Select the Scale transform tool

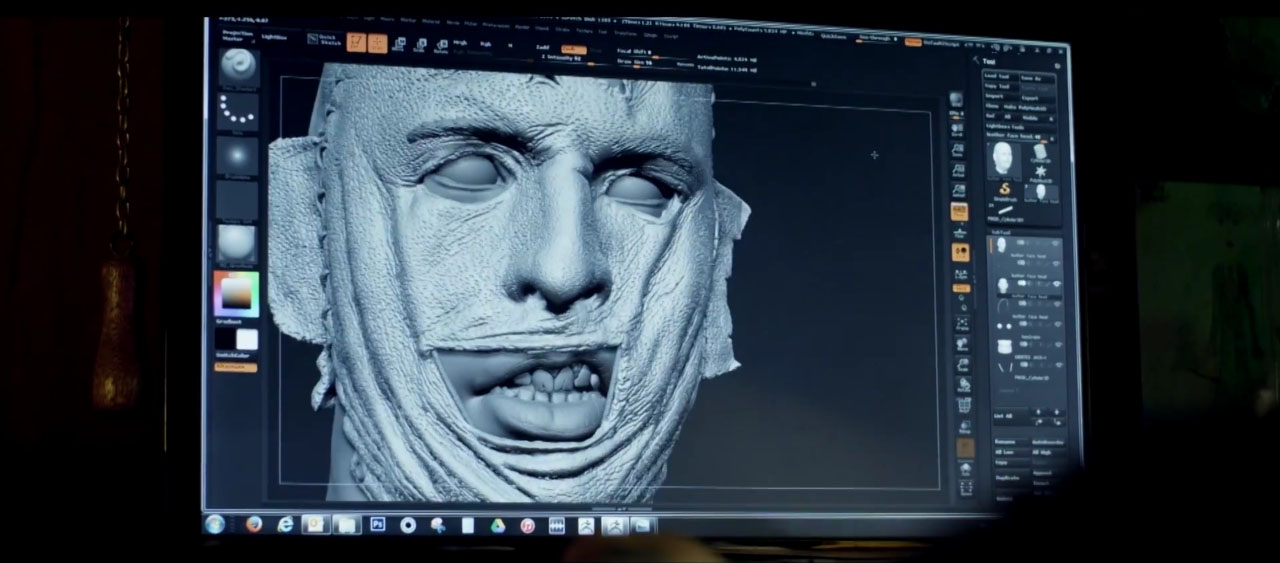click(x=420, y=45)
